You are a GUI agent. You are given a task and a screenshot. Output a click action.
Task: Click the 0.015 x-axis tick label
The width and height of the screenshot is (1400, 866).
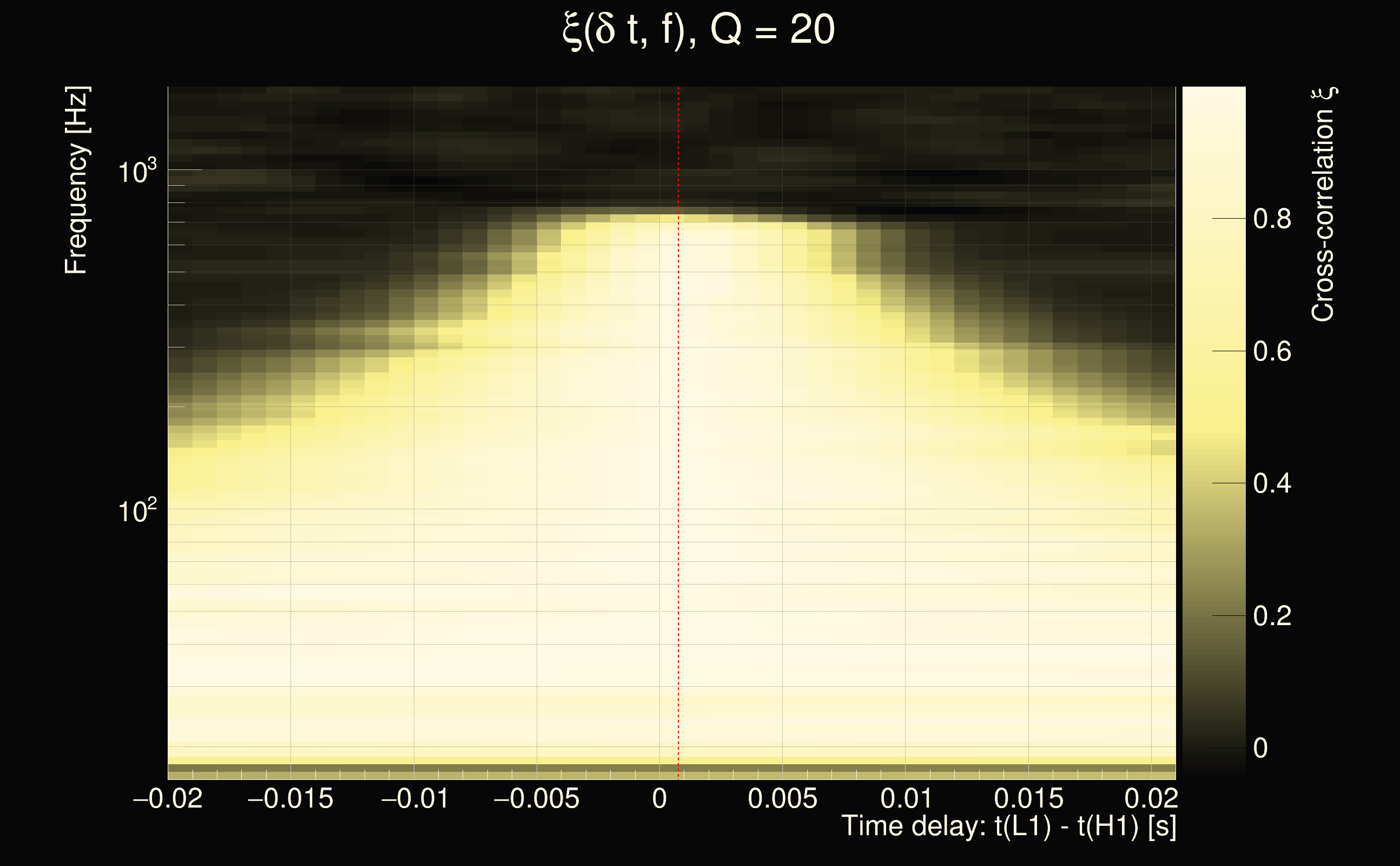click(1028, 798)
